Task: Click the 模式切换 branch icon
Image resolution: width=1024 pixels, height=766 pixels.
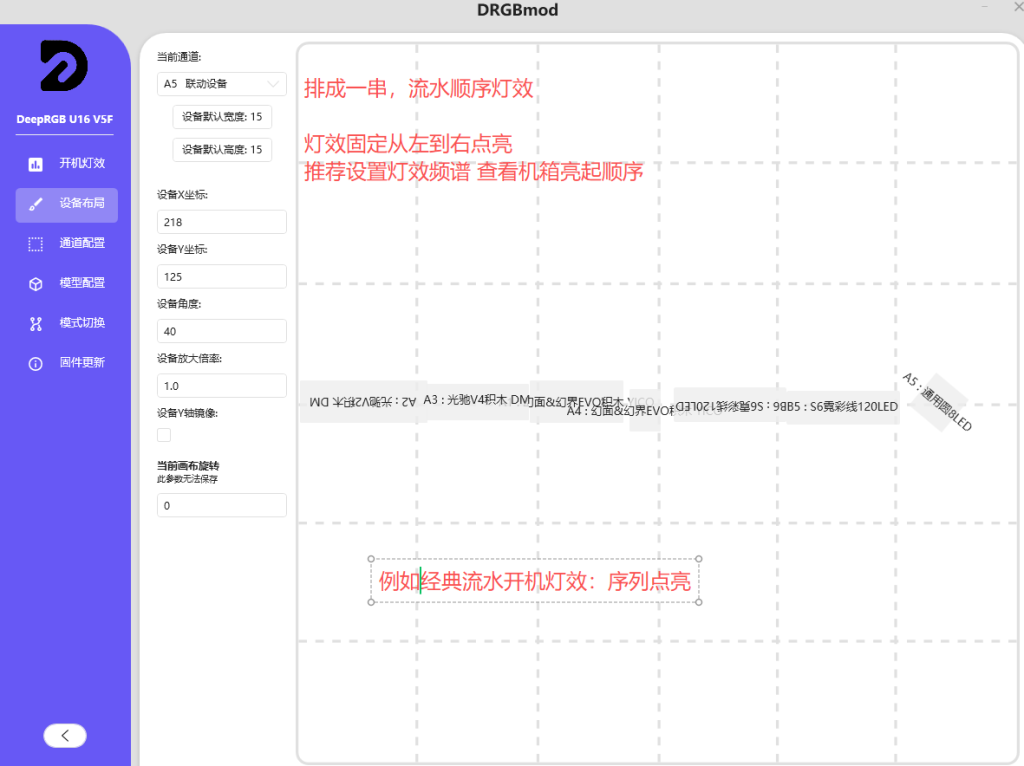Action: coord(36,324)
